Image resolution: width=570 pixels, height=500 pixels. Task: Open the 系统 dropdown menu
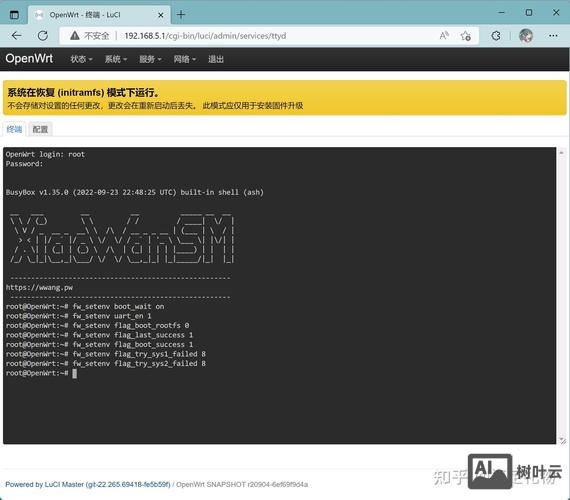[116, 59]
